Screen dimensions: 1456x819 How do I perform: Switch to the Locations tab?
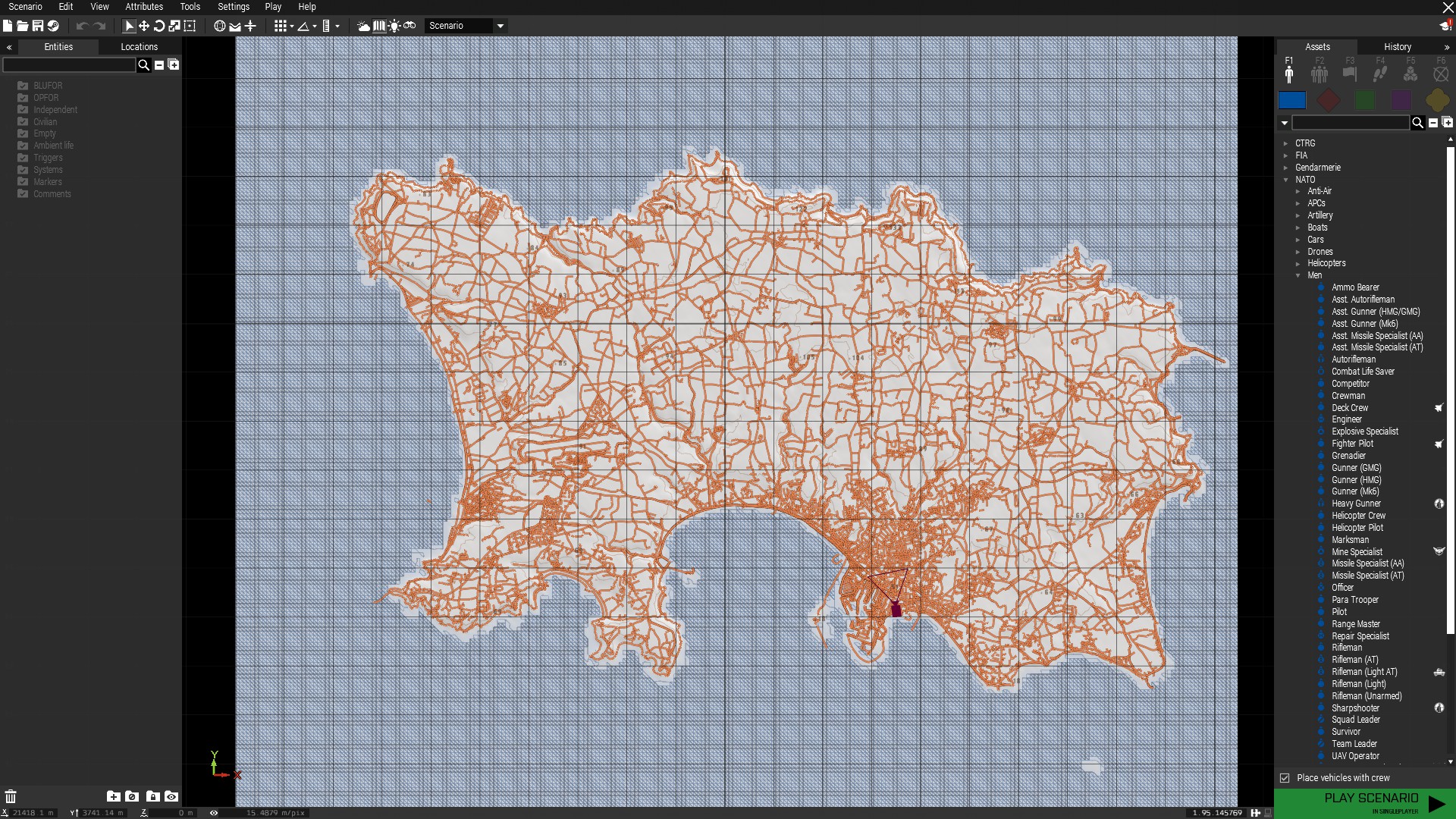click(140, 47)
